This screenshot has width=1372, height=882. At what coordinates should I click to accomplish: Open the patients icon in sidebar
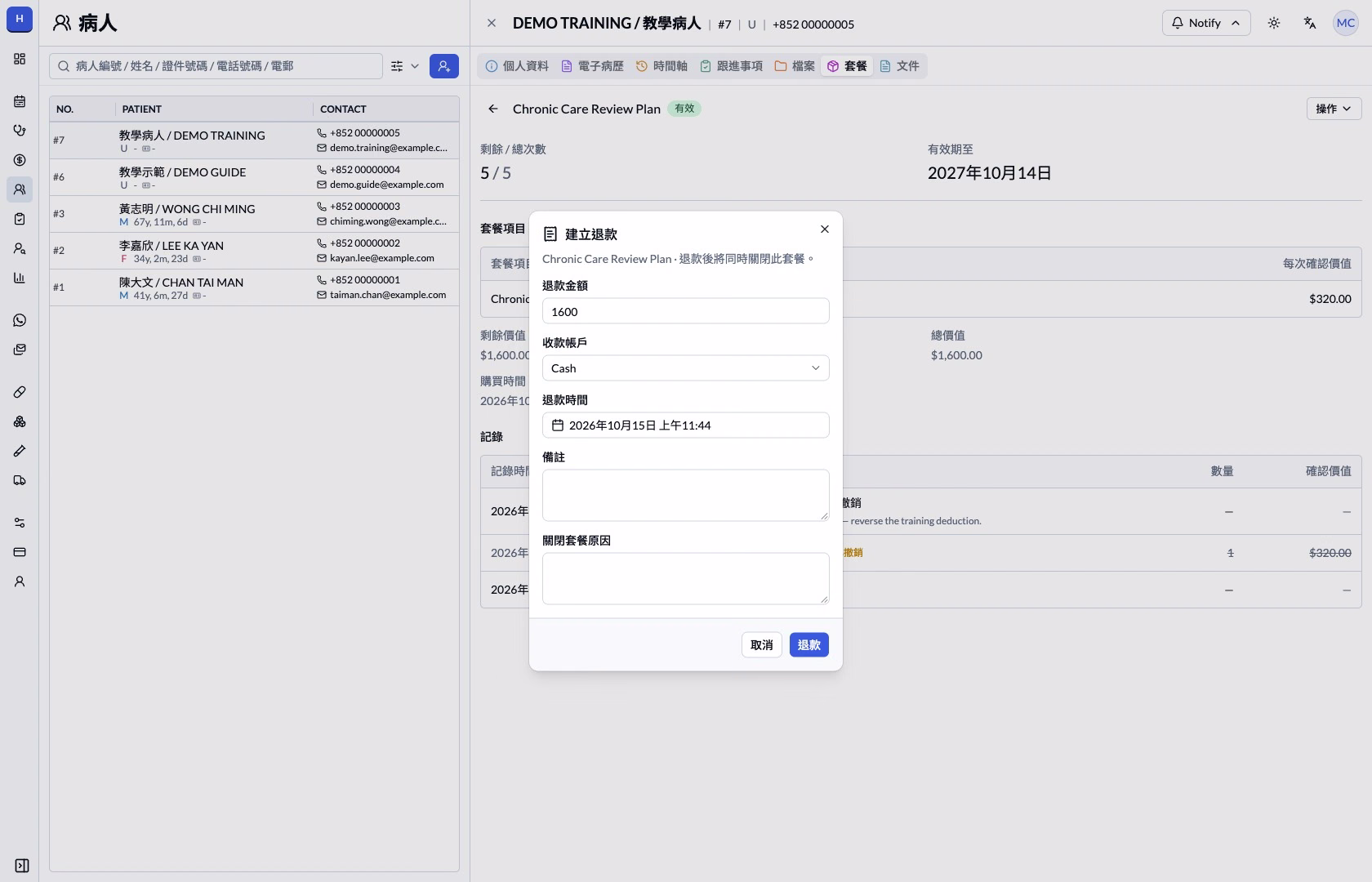click(x=20, y=189)
